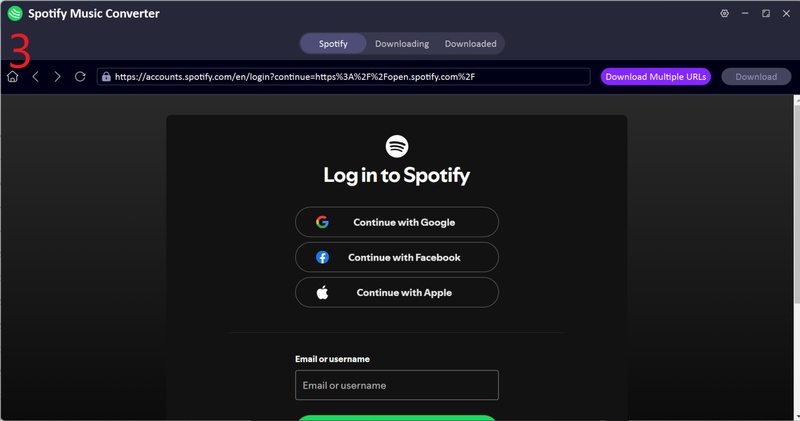Click the 'Email or username' label
This screenshot has width=800, height=421.
point(332,359)
